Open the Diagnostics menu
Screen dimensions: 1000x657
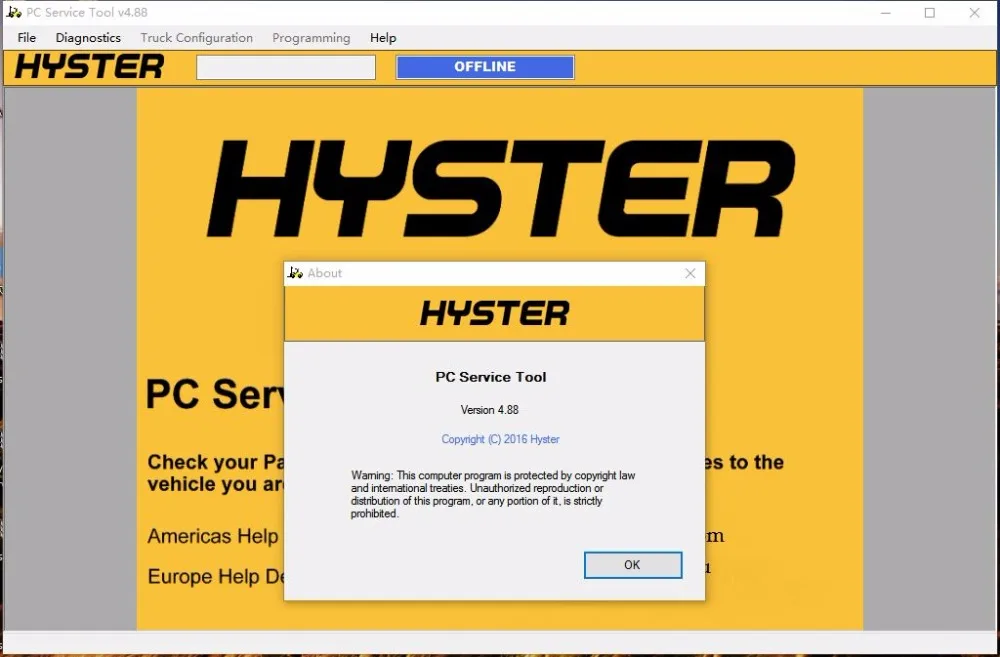point(88,38)
